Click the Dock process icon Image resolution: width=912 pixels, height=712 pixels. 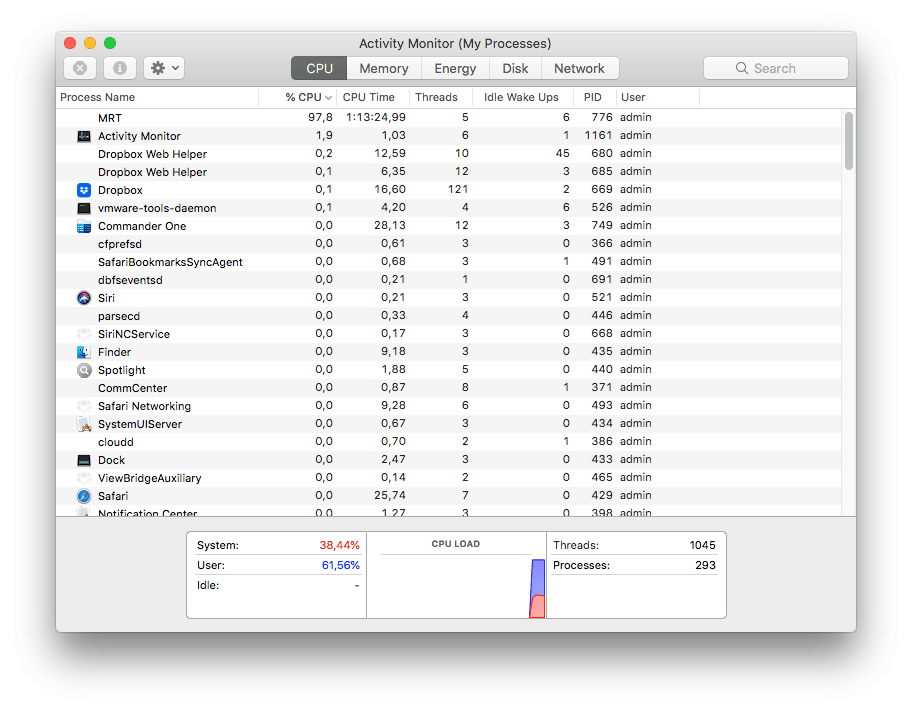click(x=84, y=460)
